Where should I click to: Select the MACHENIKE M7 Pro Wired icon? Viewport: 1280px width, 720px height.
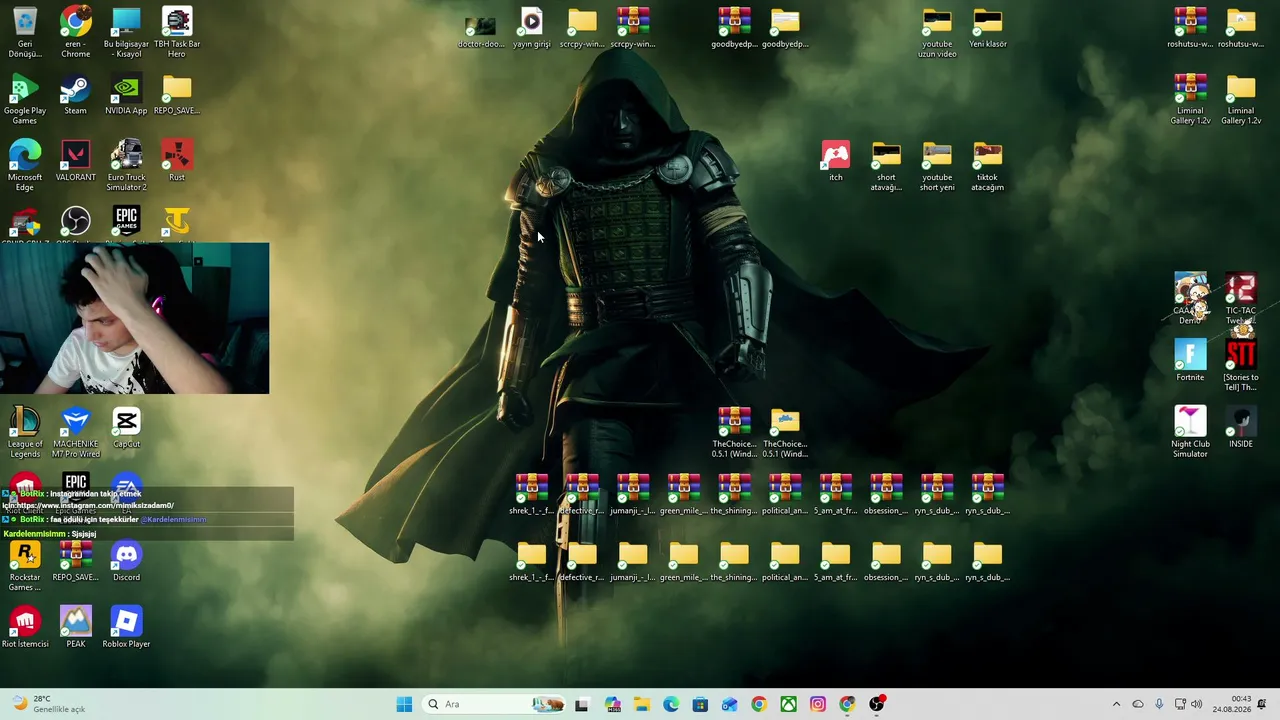76,432
